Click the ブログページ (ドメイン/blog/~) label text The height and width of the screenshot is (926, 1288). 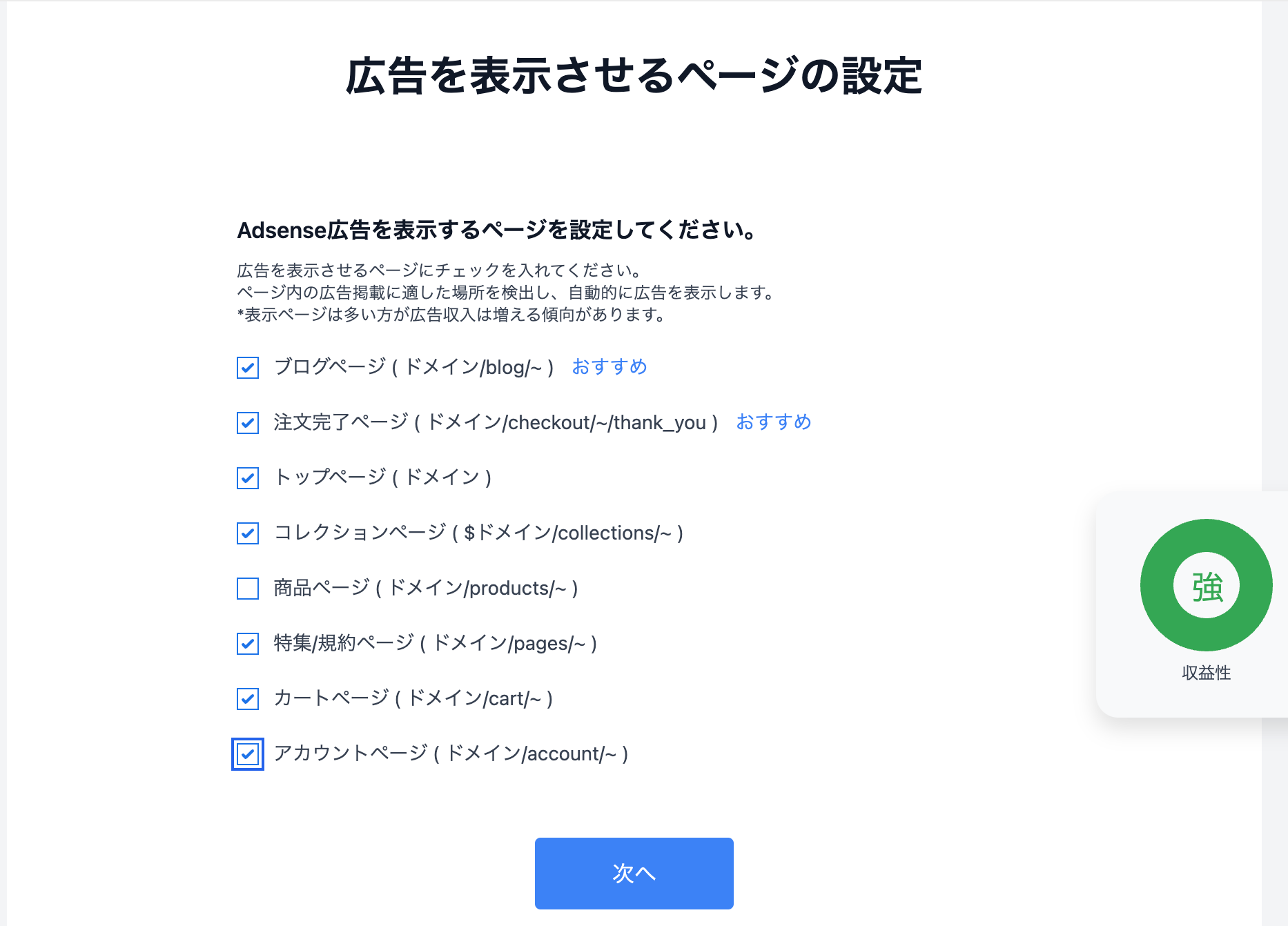pos(413,367)
